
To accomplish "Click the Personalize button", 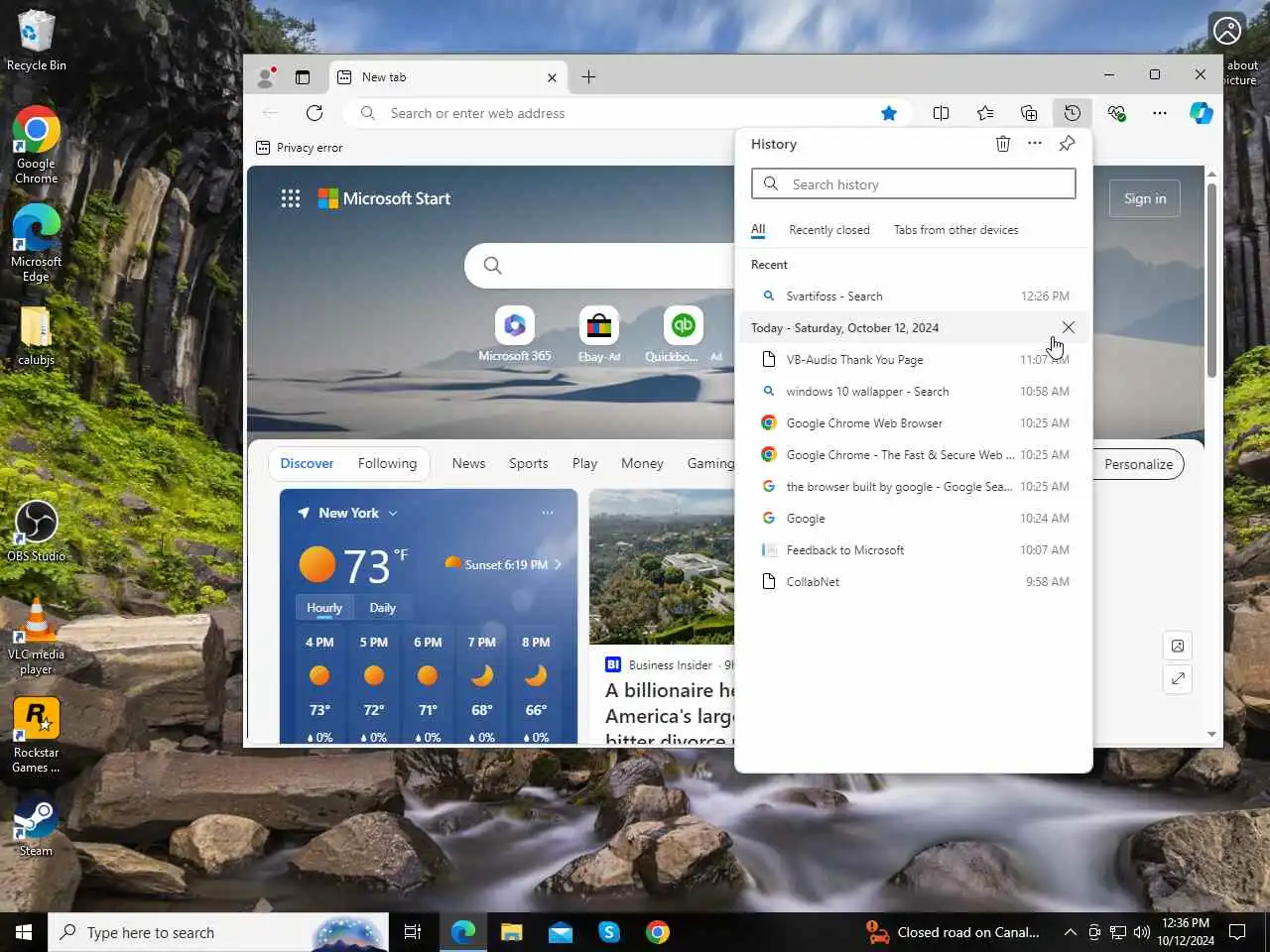I will pos(1138,464).
